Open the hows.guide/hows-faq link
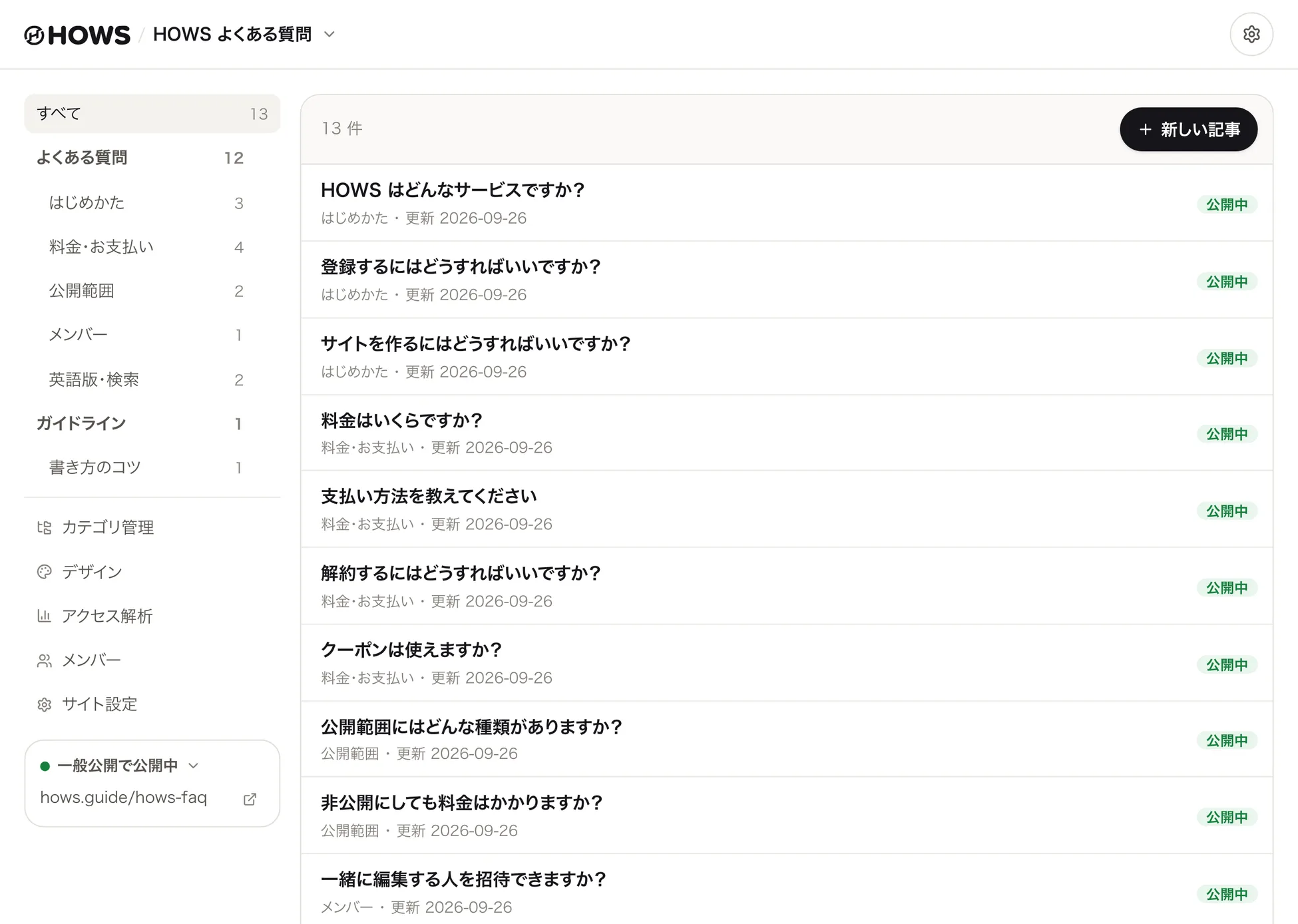This screenshot has height=924, width=1298. (x=124, y=798)
